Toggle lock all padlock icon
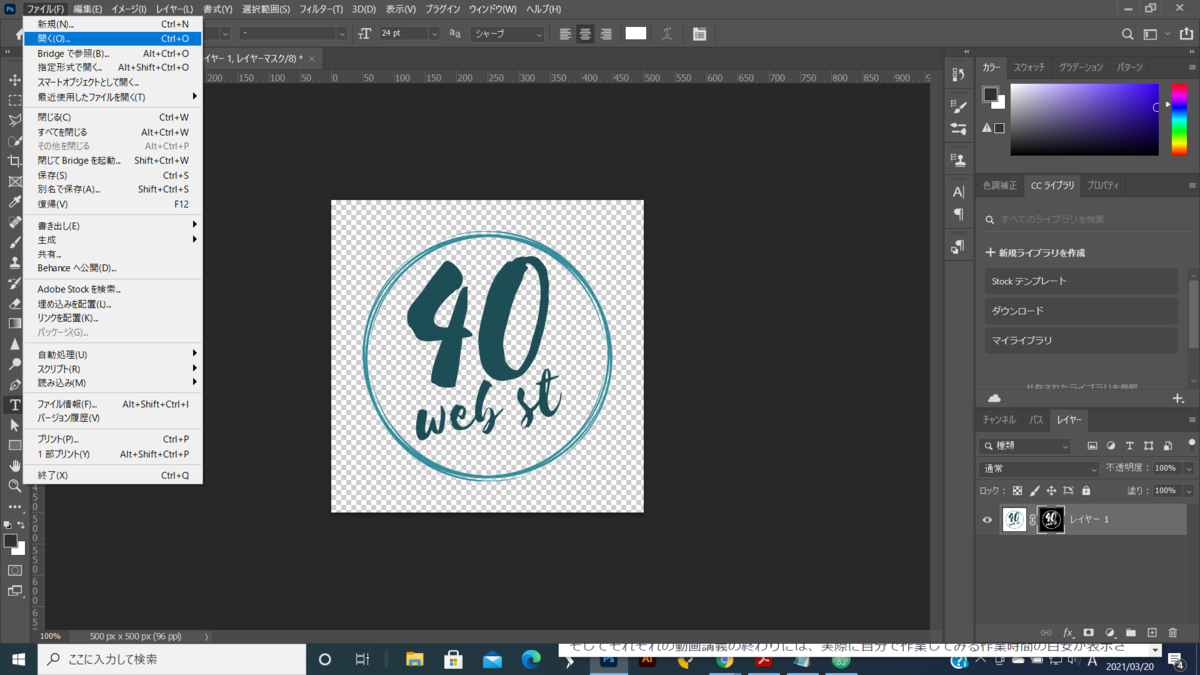The height and width of the screenshot is (675, 1200). click(1086, 491)
